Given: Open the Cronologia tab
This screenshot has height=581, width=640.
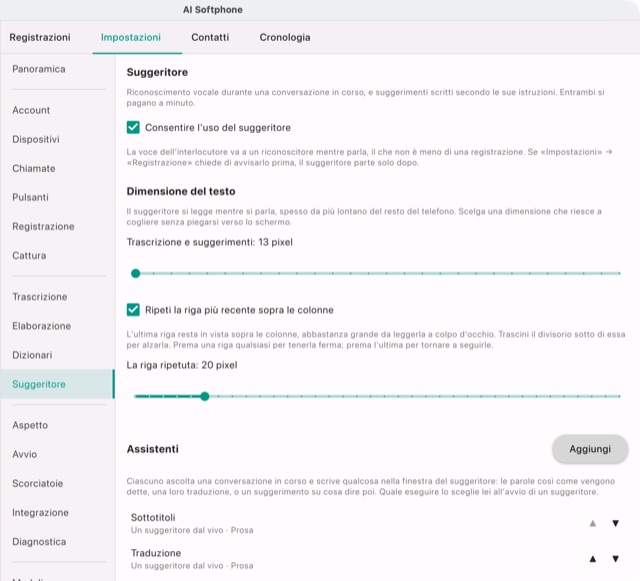Looking at the screenshot, I should tap(285, 37).
